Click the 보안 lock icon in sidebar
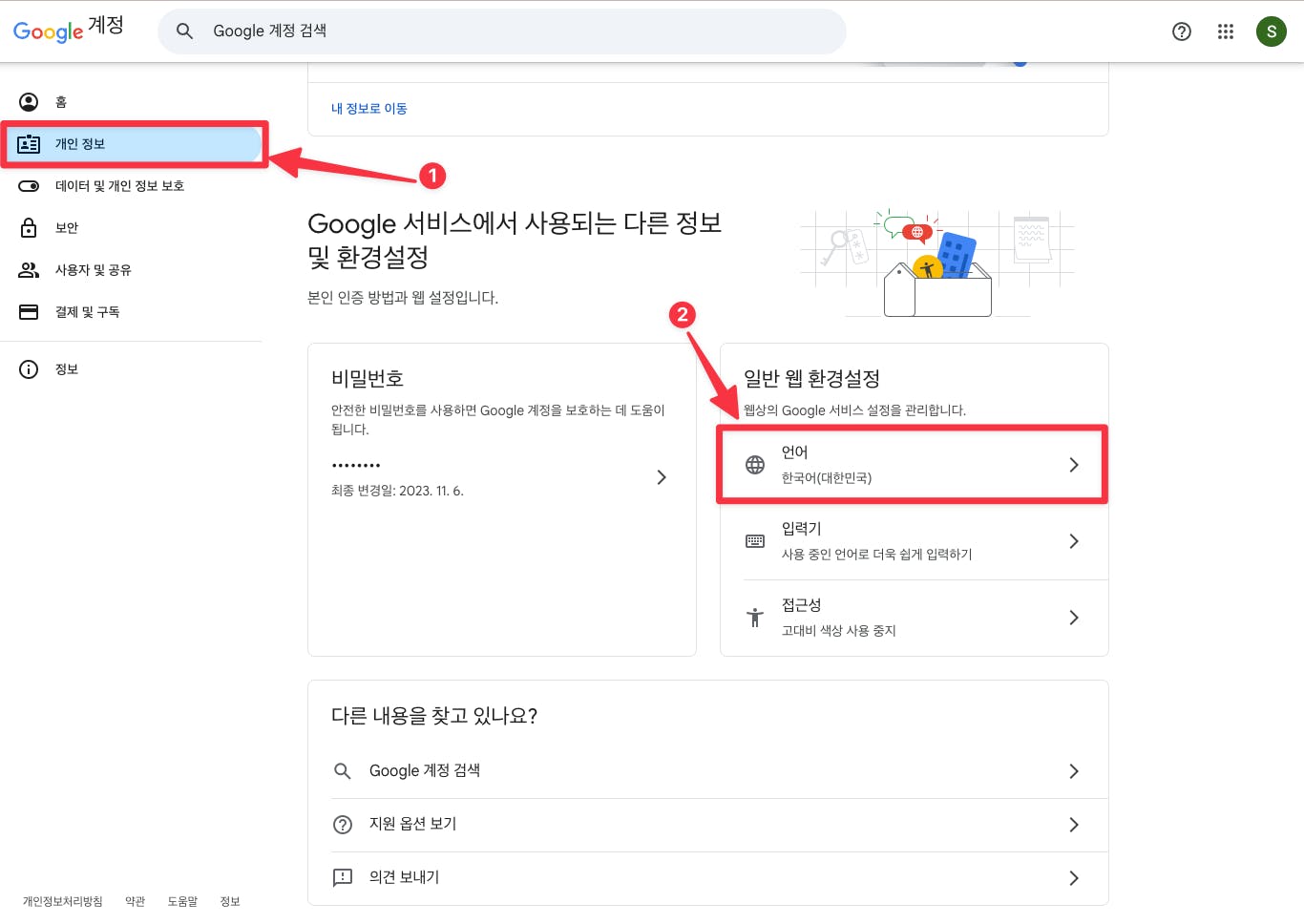 coord(29,227)
